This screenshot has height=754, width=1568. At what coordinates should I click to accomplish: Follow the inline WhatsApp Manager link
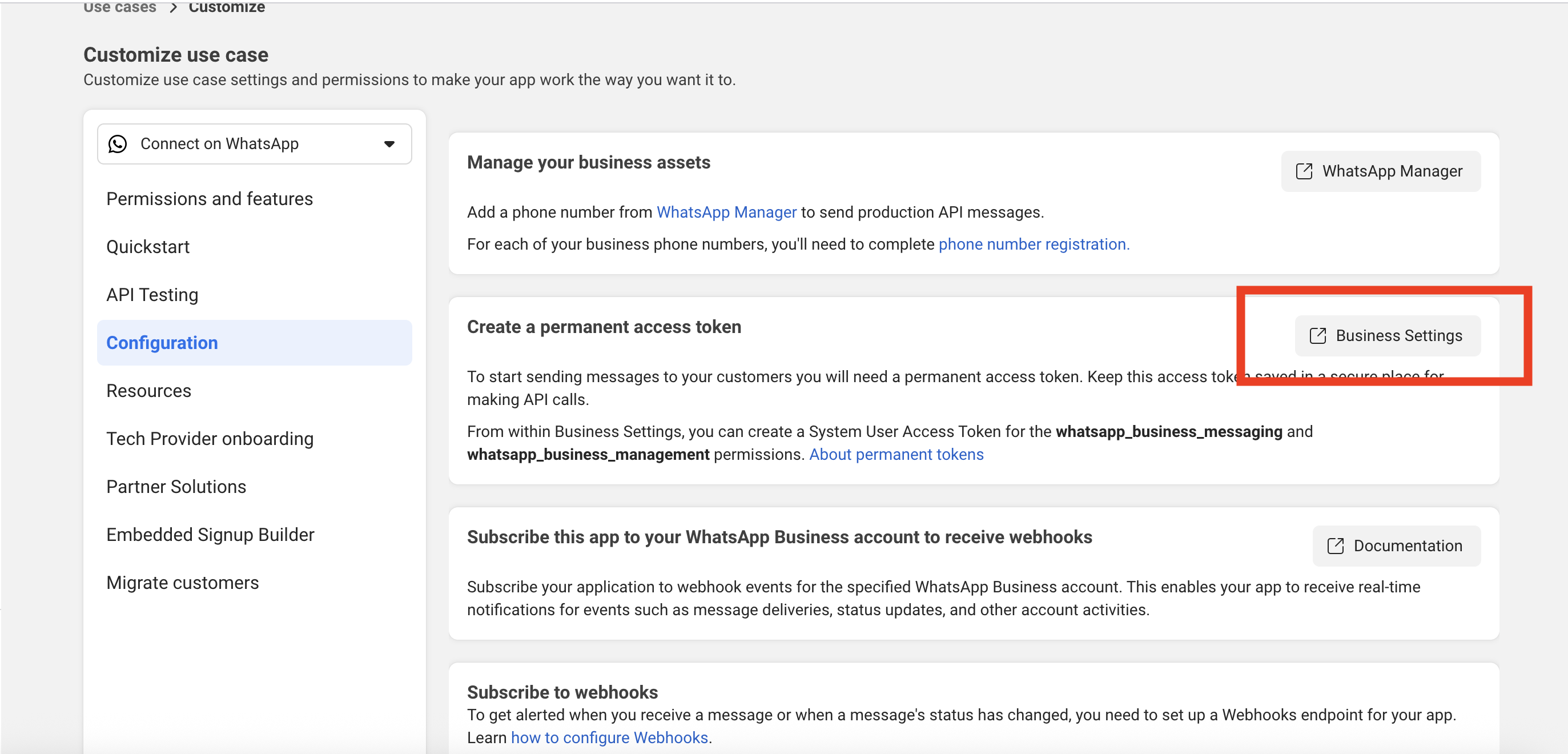(726, 212)
